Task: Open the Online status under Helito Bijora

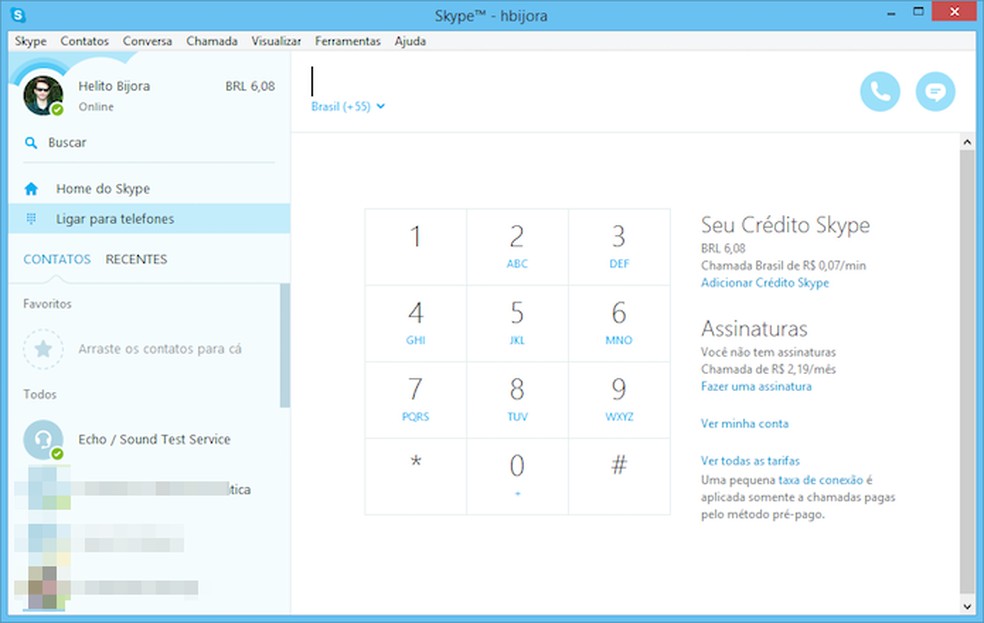Action: click(x=96, y=107)
